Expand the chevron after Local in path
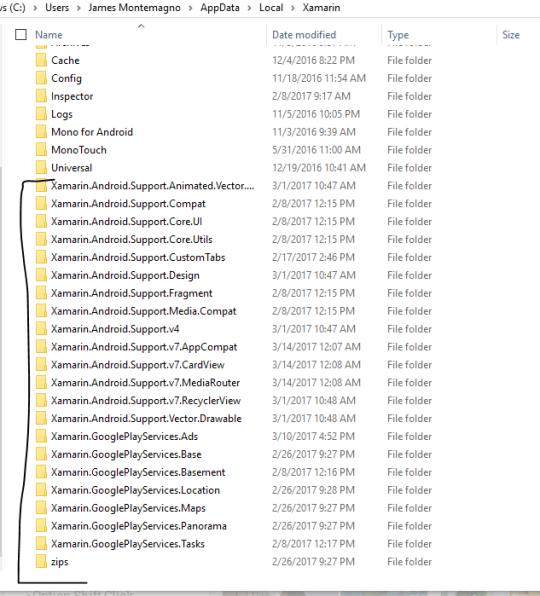540x596 pixels. (293, 8)
